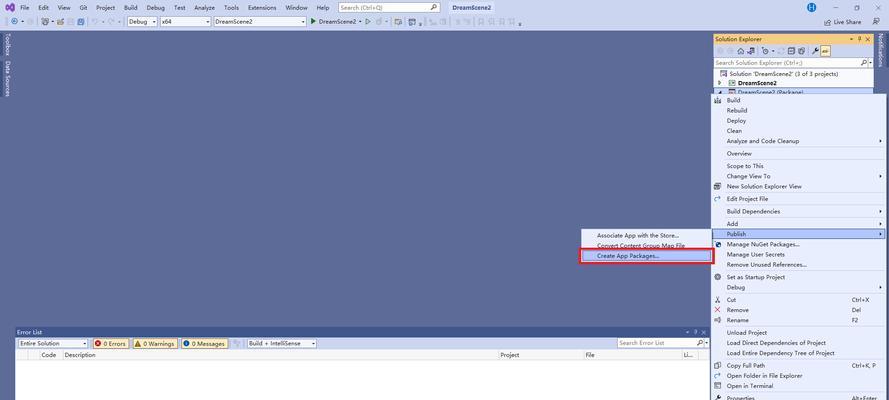The image size is (889, 400).
Task: Choose Manage User Secrets entry
Action: [798, 254]
